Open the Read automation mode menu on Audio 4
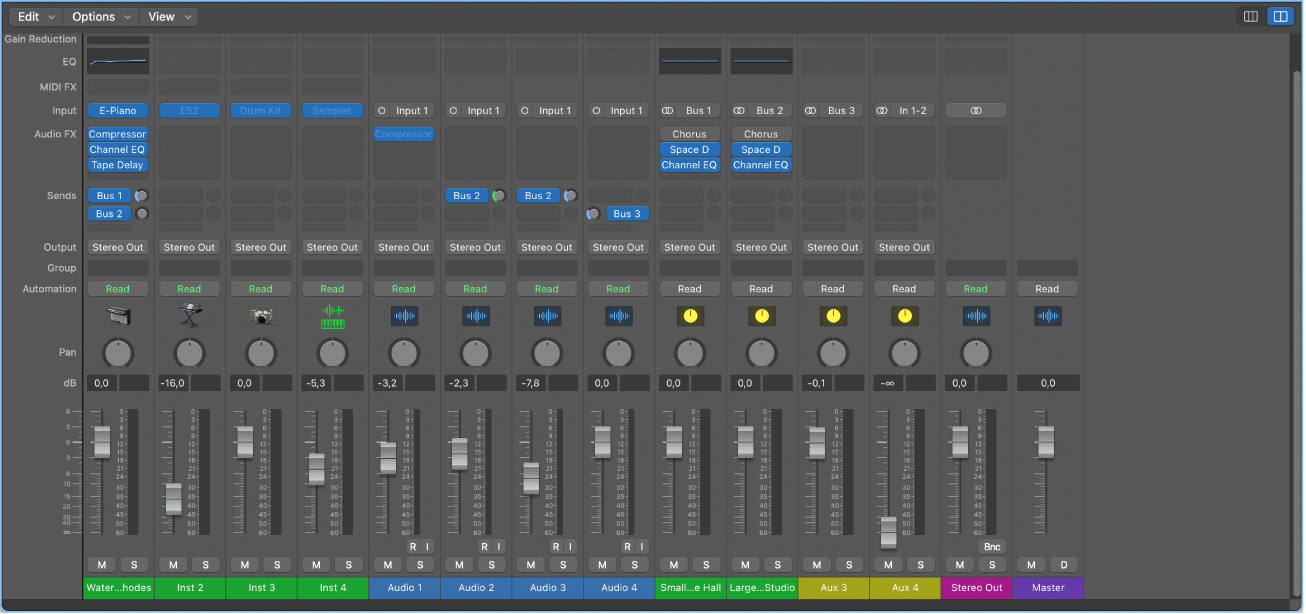Image resolution: width=1306 pixels, height=614 pixels. [x=618, y=288]
